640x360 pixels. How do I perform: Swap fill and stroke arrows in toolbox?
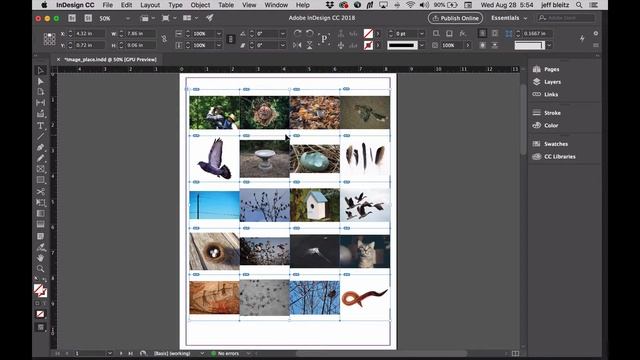44,280
